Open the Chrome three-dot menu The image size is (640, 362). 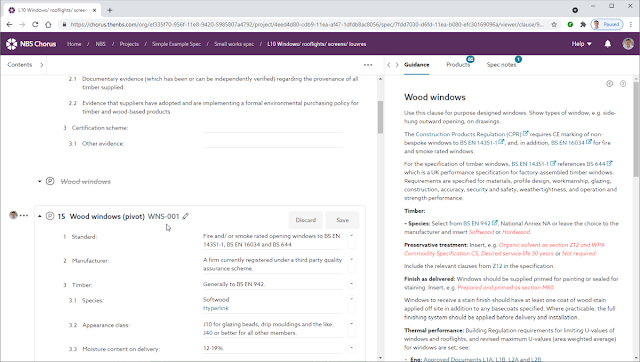pyautogui.click(x=631, y=24)
